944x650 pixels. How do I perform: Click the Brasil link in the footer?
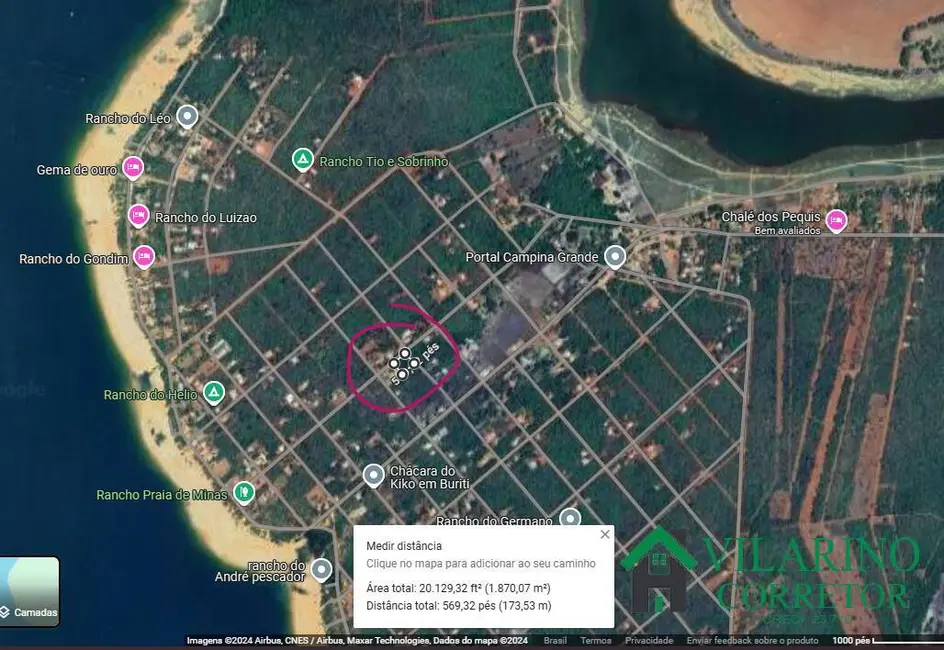(x=555, y=641)
